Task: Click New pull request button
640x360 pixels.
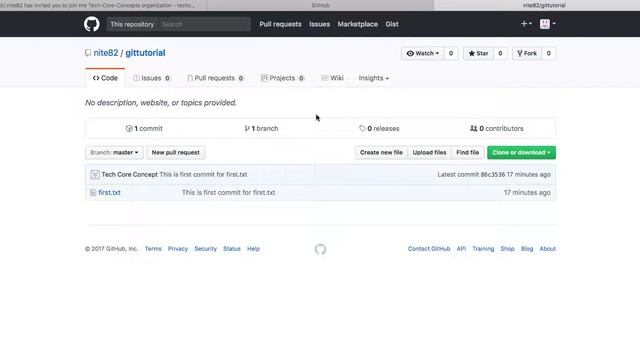Action: (176, 153)
